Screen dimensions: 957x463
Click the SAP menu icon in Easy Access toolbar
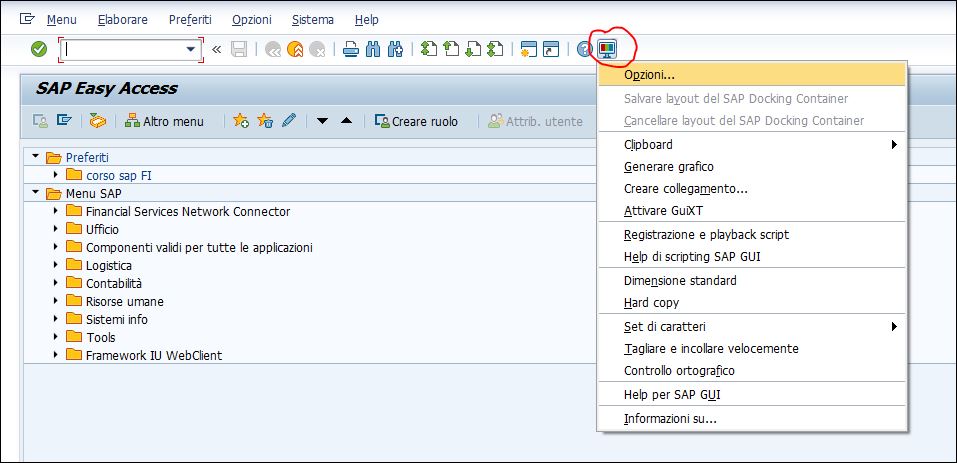coord(64,120)
